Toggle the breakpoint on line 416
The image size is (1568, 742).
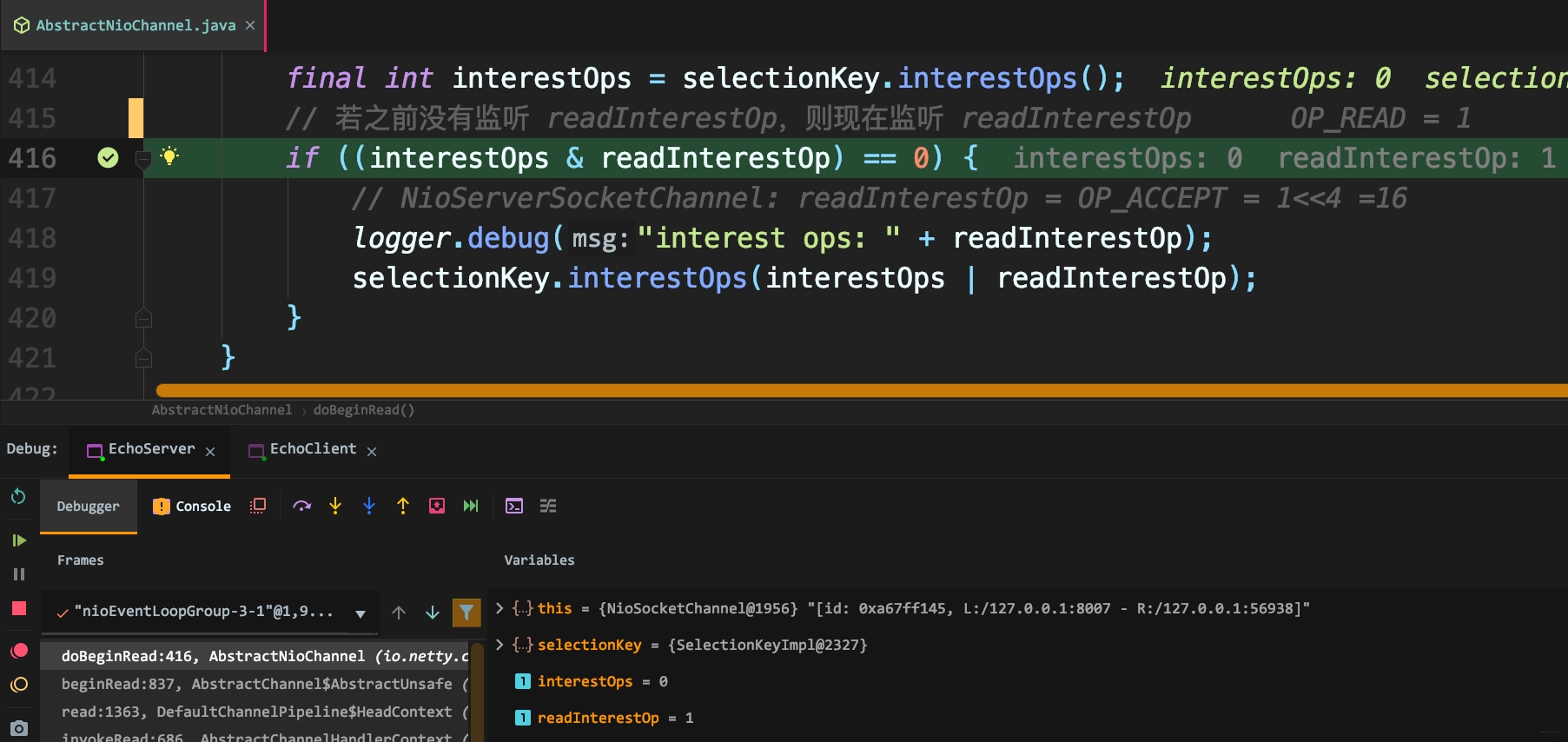108,157
